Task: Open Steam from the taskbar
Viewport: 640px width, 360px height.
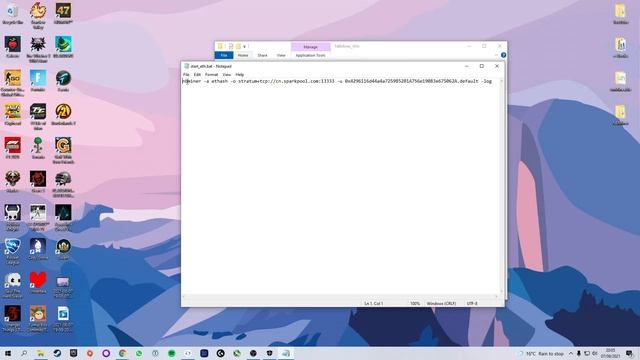Action: [57, 353]
